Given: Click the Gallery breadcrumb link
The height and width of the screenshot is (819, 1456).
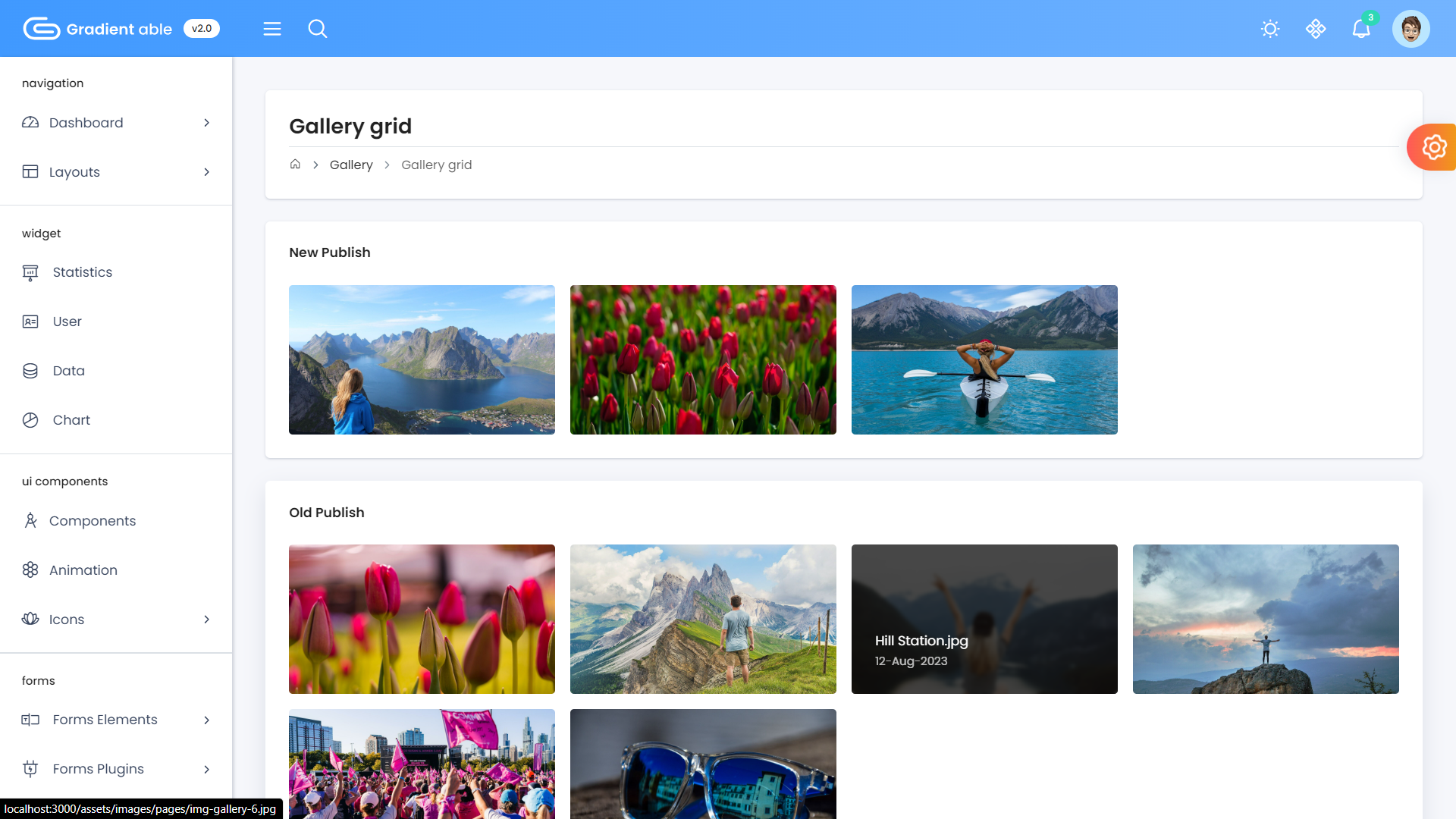Looking at the screenshot, I should click(350, 164).
